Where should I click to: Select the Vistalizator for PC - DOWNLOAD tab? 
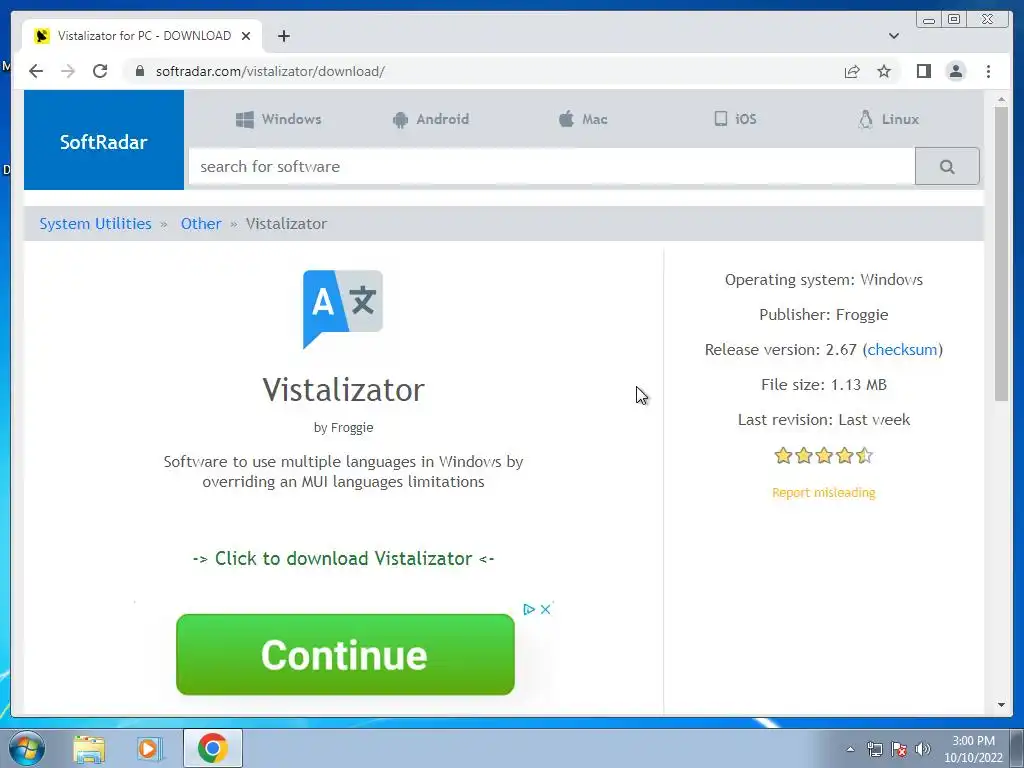click(x=142, y=36)
